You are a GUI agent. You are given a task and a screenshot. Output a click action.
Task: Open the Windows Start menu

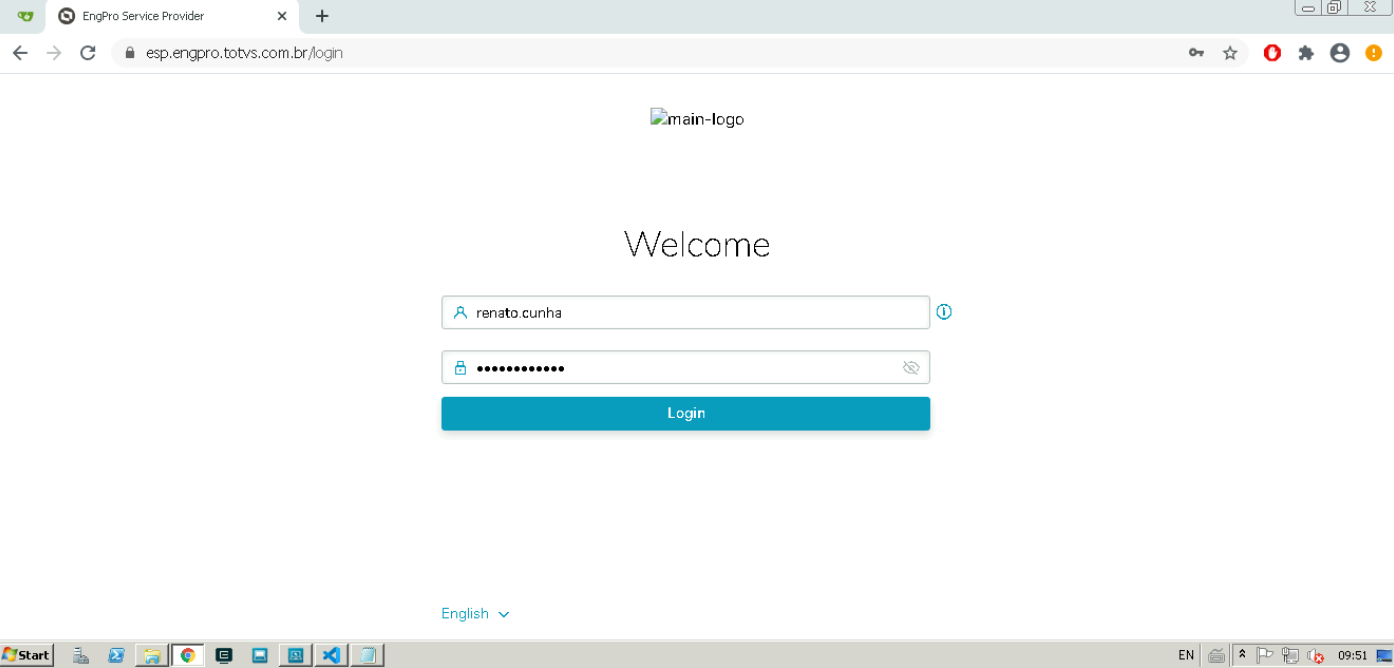point(27,655)
